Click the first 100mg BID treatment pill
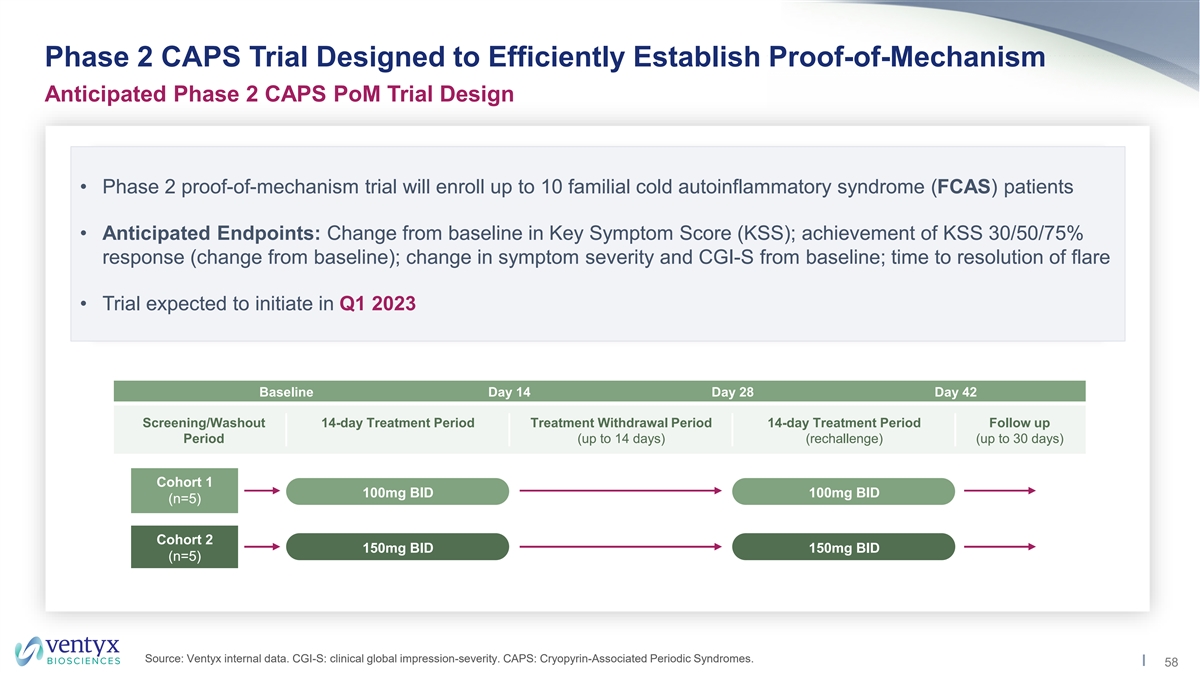 tap(398, 492)
